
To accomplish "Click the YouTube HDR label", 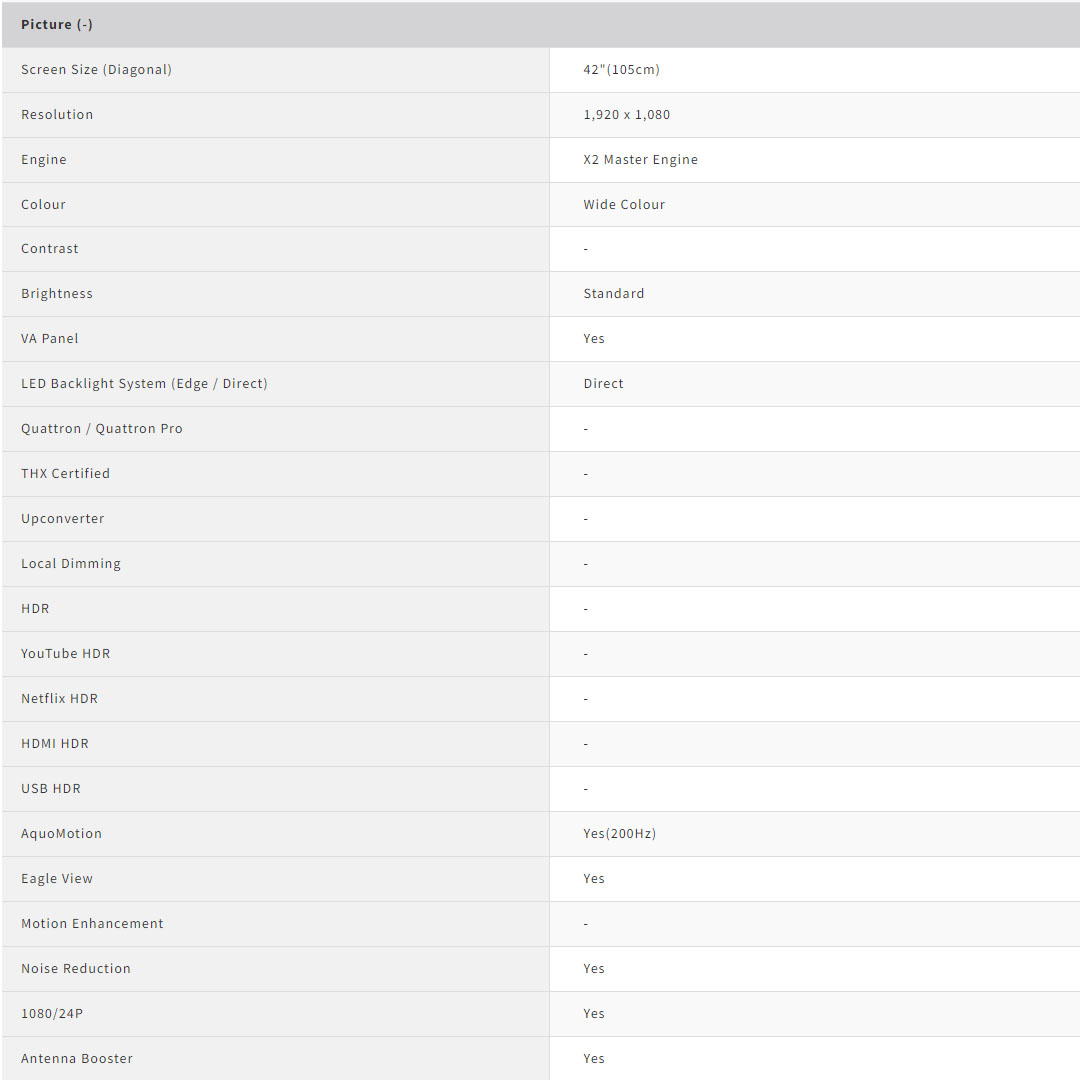I will tap(66, 654).
